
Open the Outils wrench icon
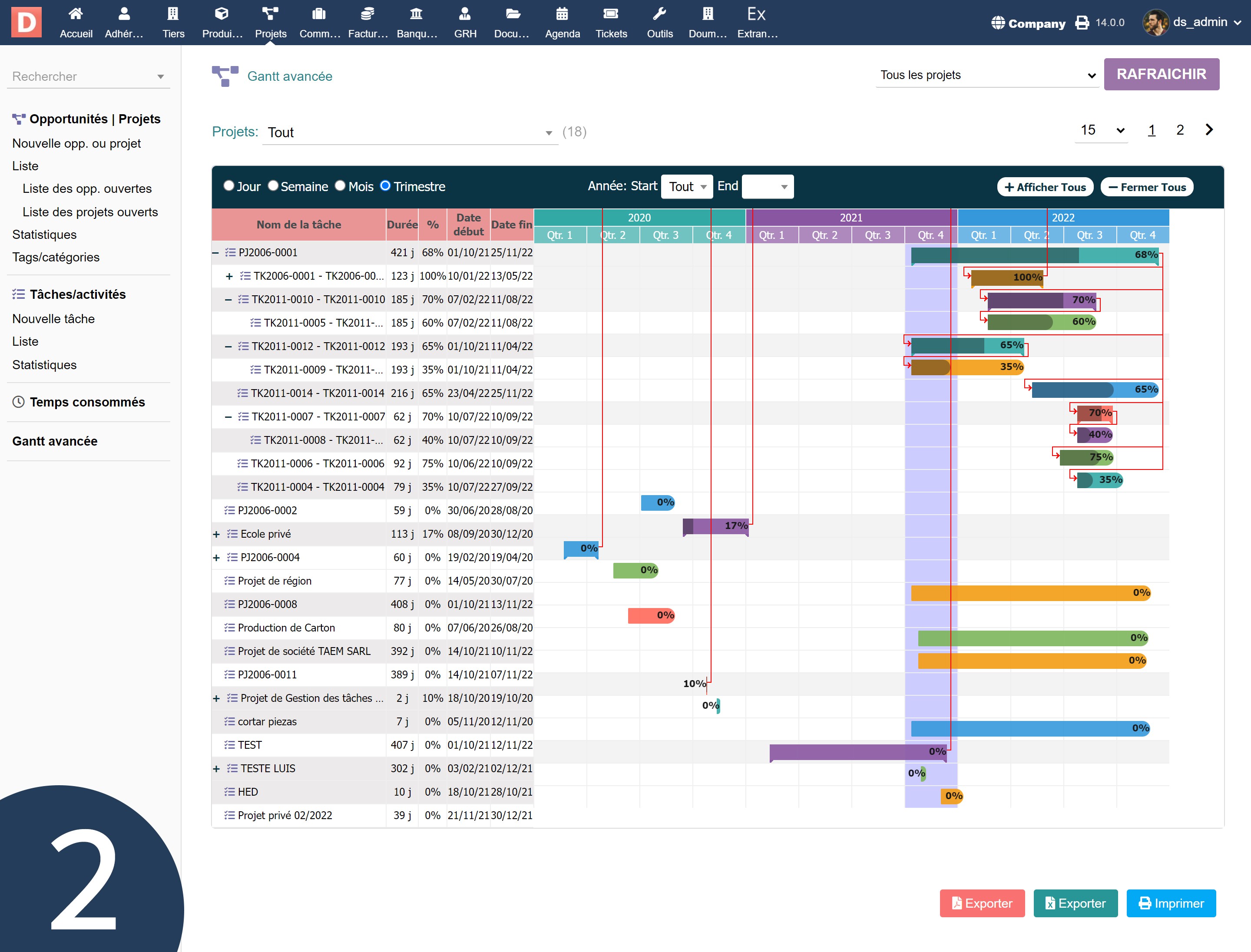coord(659,14)
